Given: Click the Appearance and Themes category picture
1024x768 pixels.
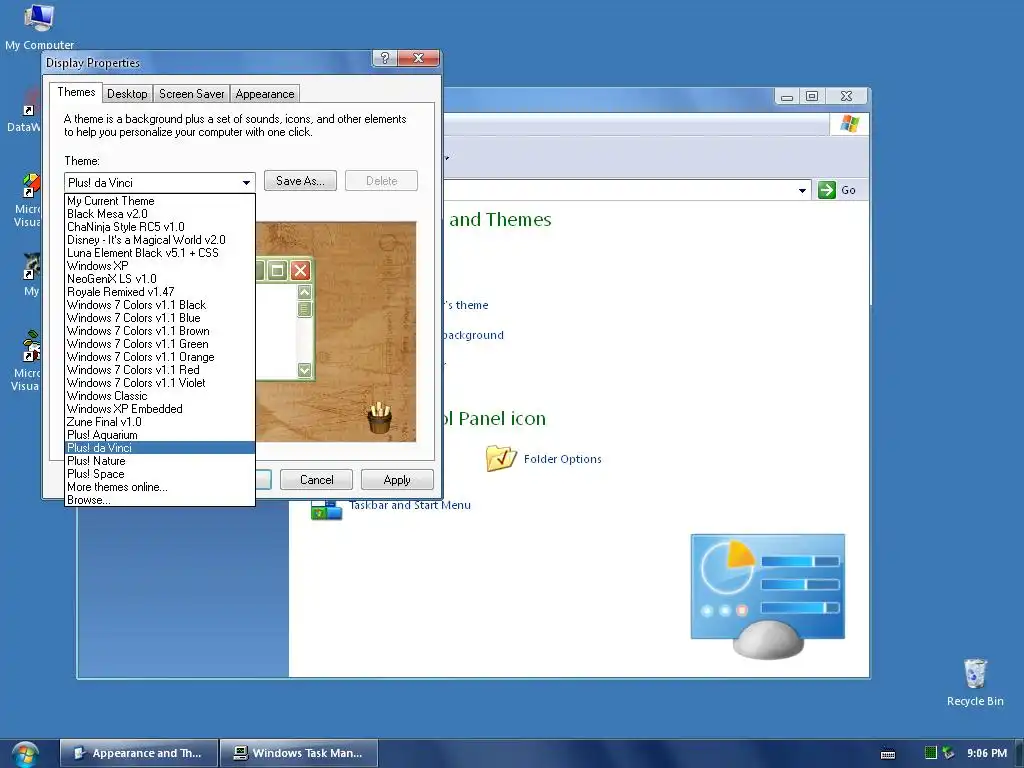Looking at the screenshot, I should click(768, 596).
